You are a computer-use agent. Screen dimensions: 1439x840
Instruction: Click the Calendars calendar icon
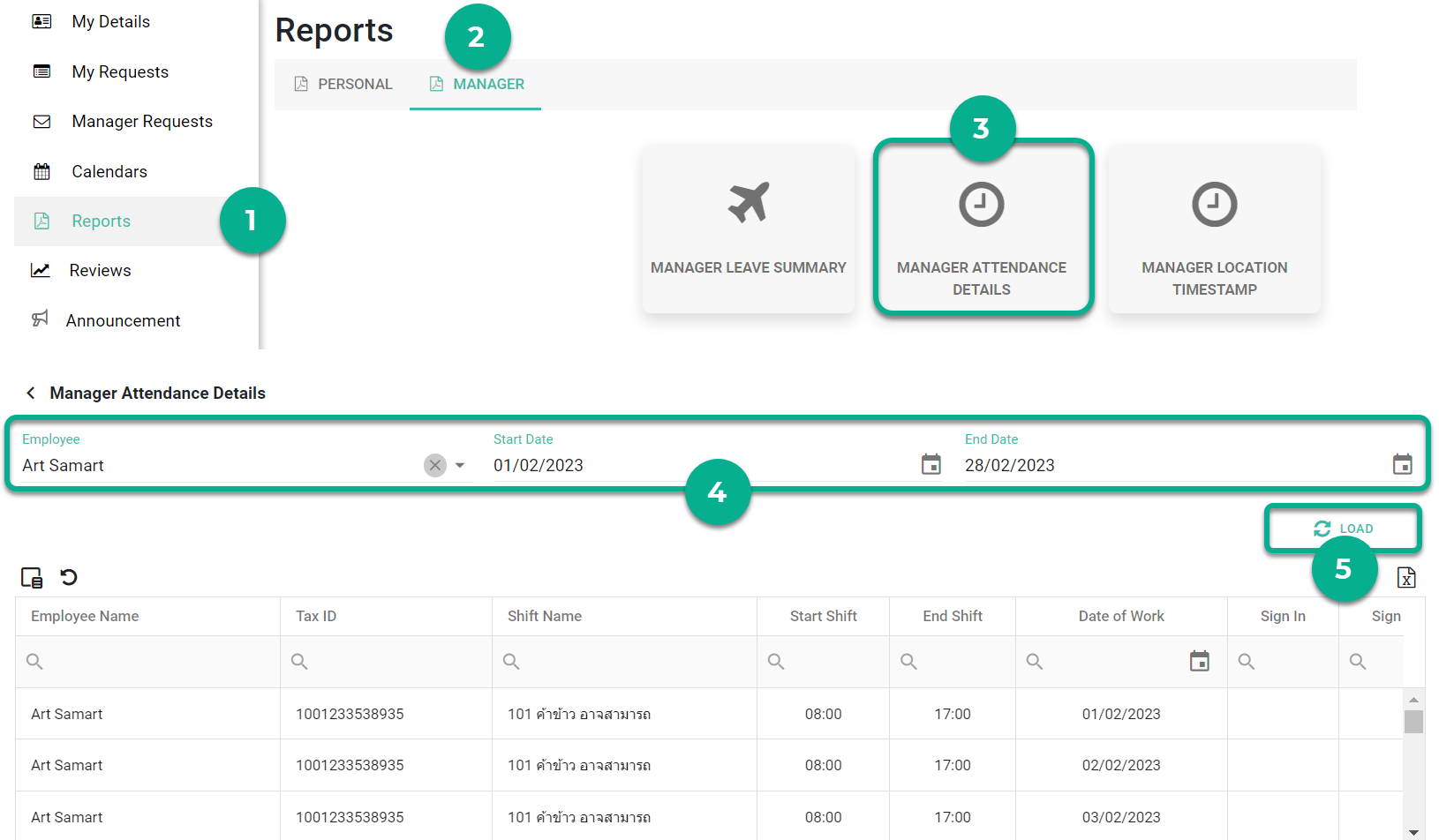click(41, 171)
